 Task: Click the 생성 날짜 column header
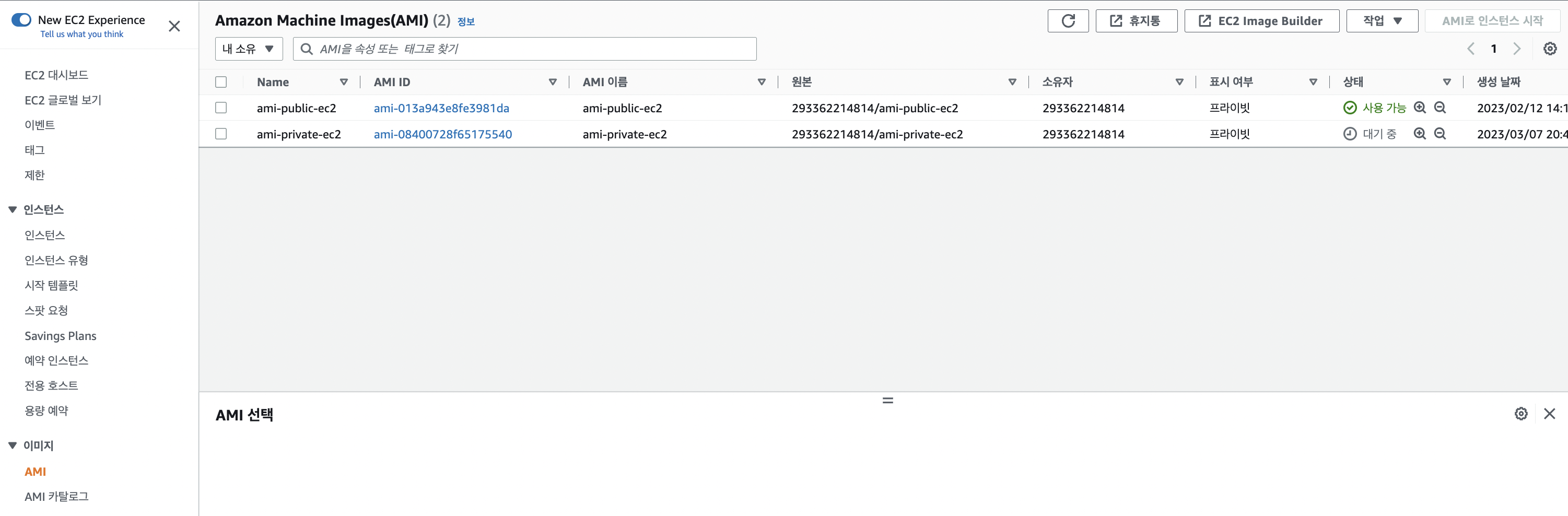tap(1499, 82)
